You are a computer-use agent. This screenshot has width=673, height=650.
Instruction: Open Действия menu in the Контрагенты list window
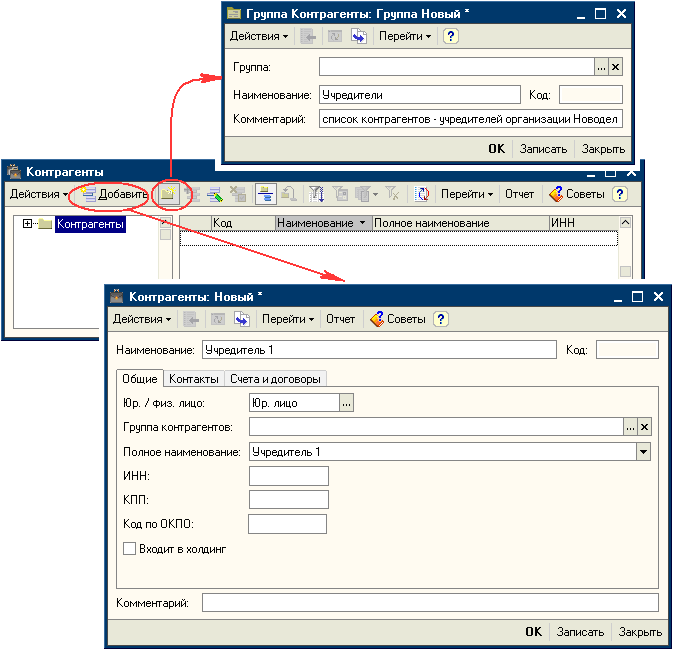pyautogui.click(x=38, y=194)
